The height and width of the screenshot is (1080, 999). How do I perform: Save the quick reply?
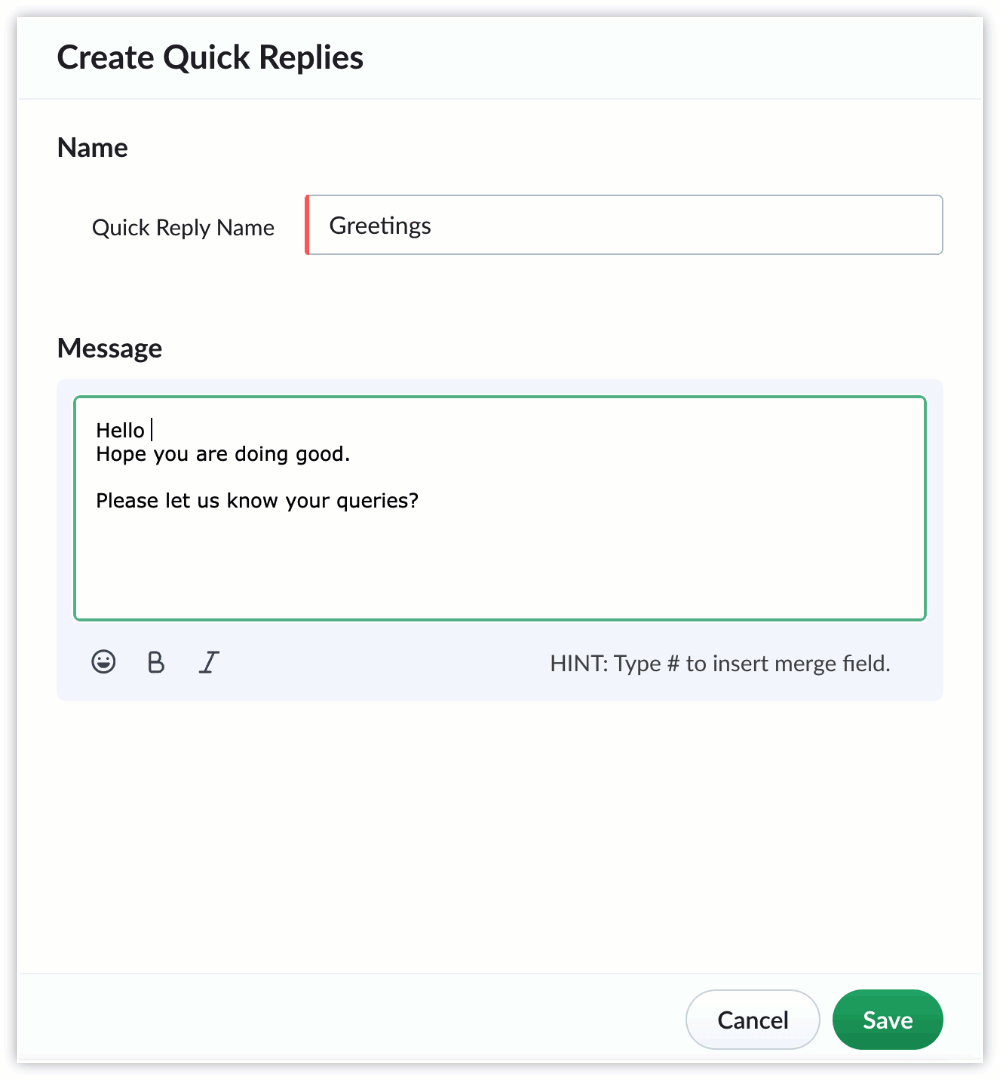887,1020
